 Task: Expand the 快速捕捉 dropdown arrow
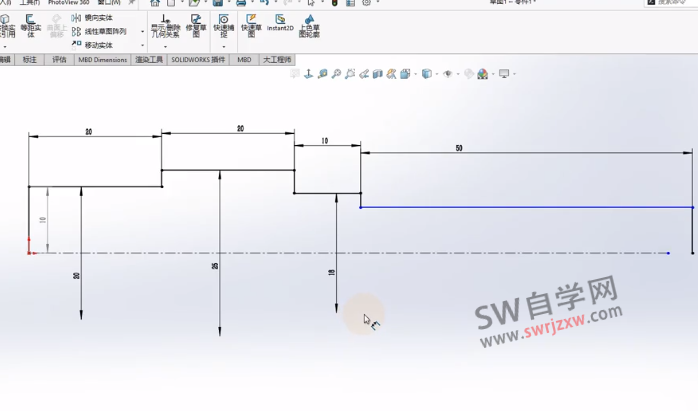tap(223, 46)
